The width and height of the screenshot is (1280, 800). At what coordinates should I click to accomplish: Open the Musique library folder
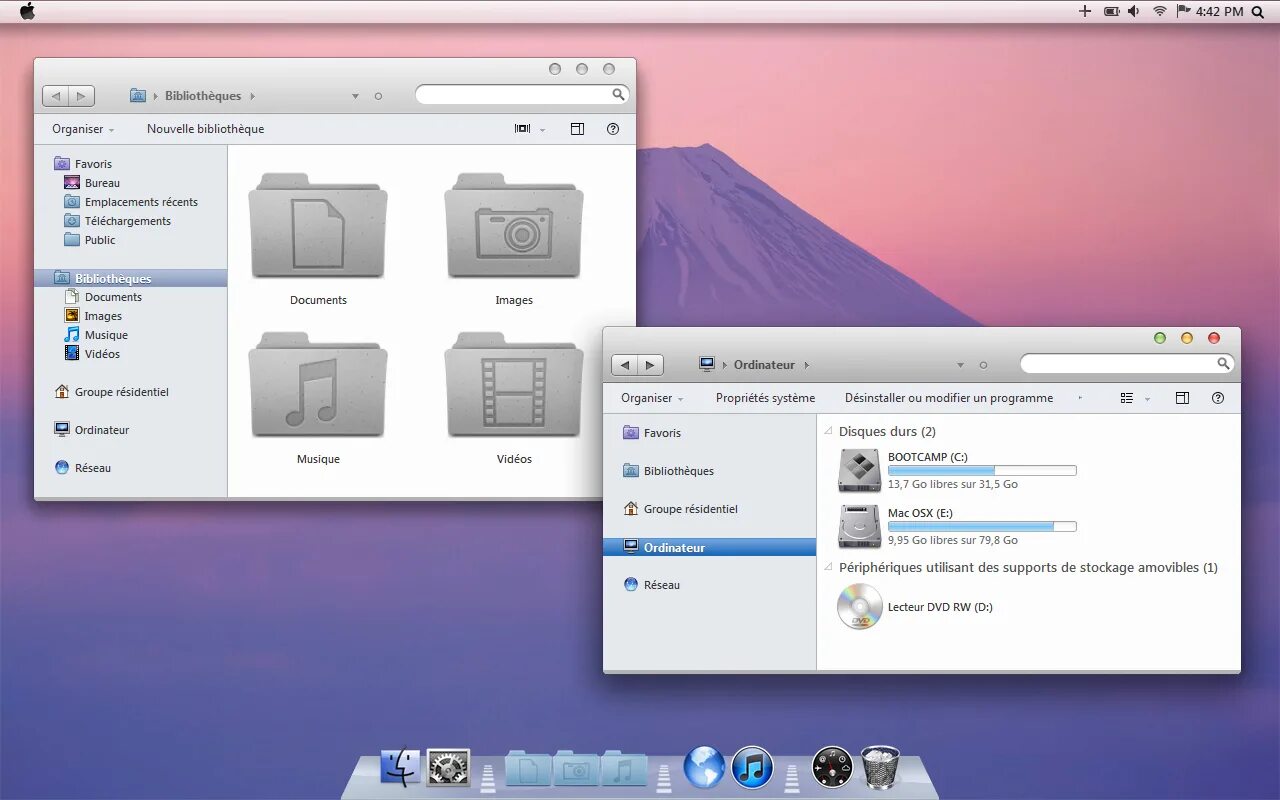[318, 399]
